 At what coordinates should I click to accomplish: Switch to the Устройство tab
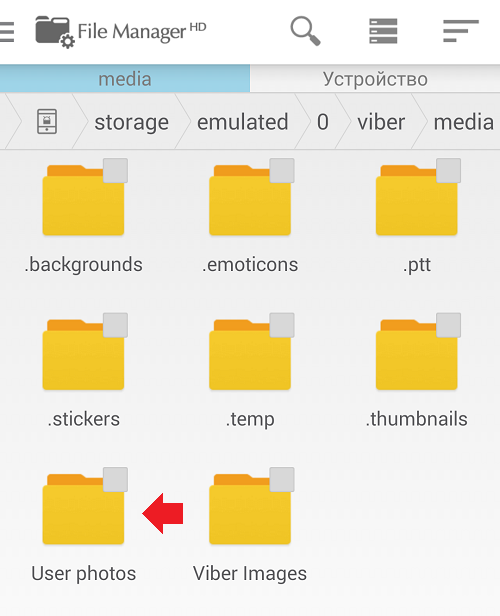(x=375, y=79)
